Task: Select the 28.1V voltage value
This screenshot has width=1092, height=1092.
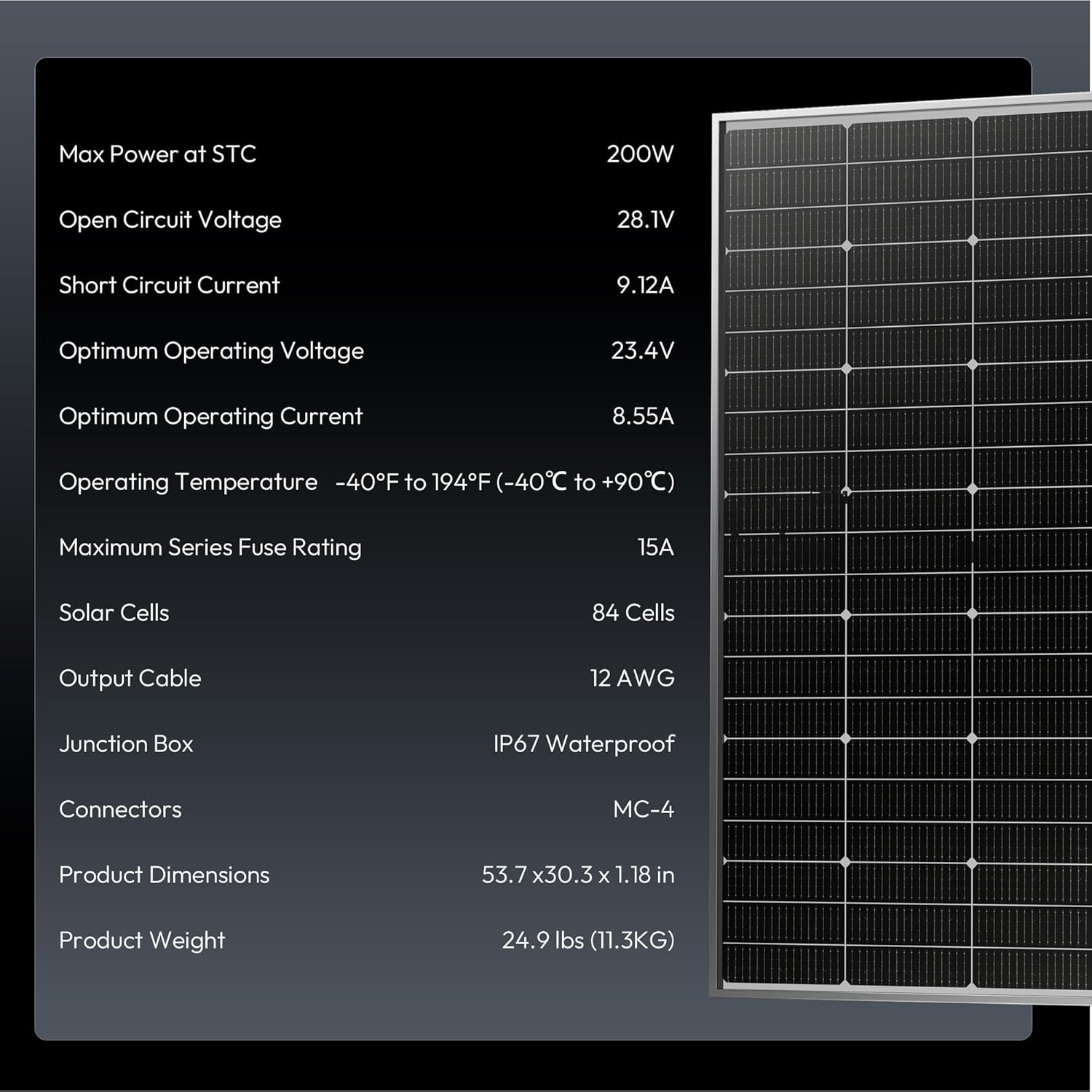Action: (645, 220)
